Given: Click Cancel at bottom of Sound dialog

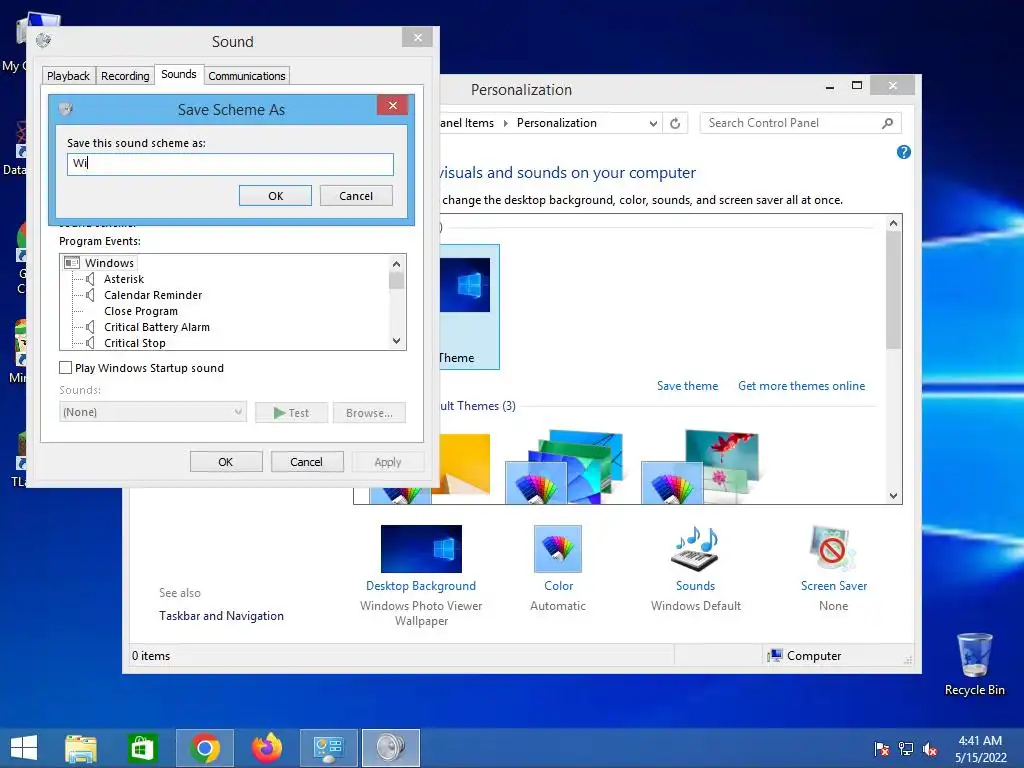Looking at the screenshot, I should 306,462.
